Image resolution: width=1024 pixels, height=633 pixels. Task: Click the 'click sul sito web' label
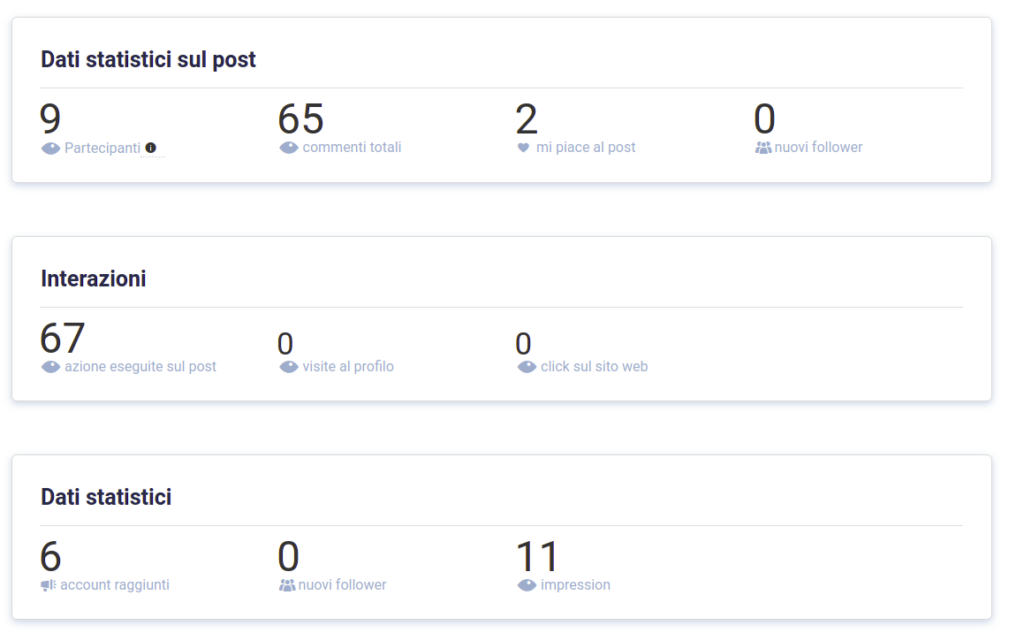click(594, 367)
